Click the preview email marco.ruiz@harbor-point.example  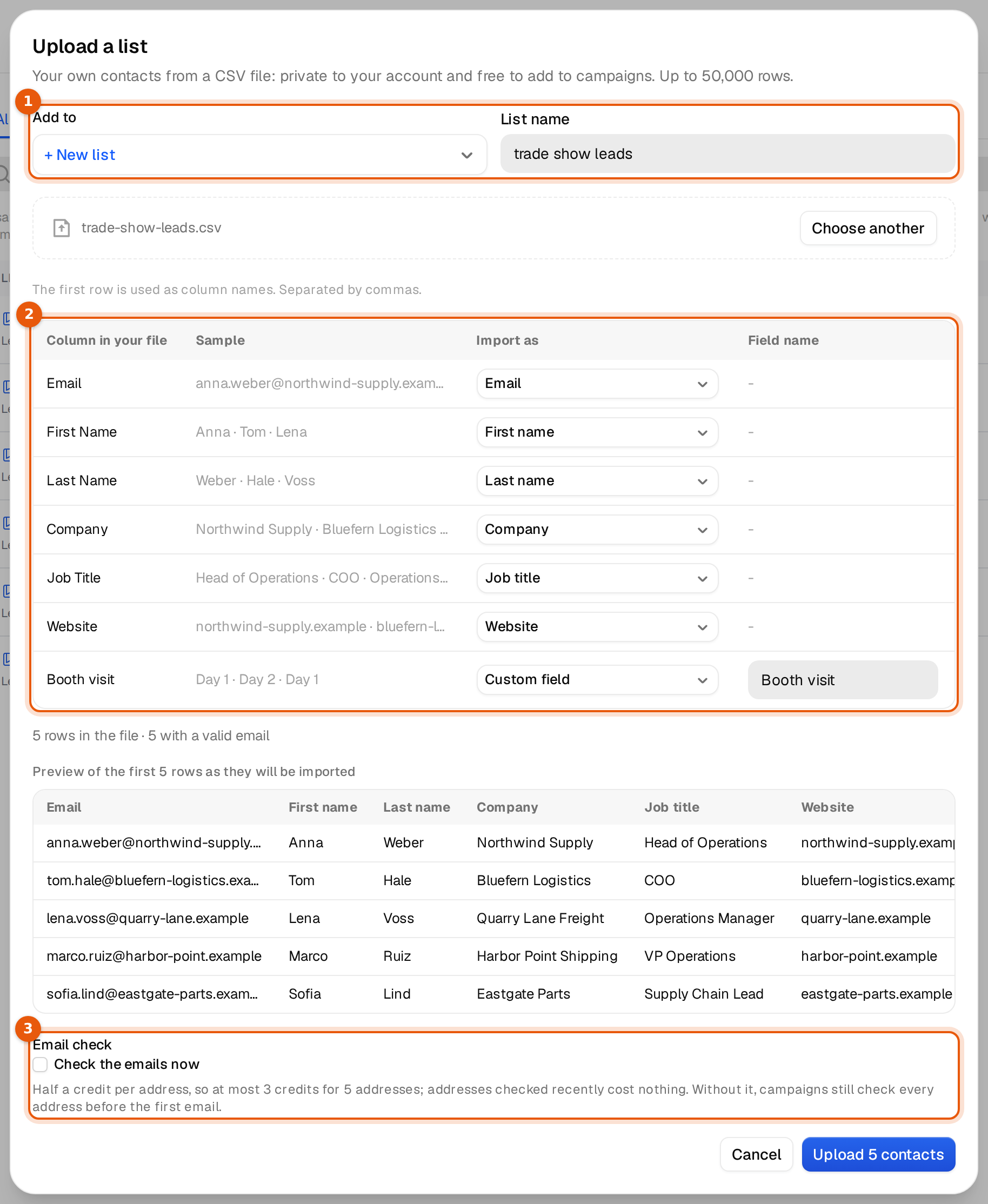[153, 956]
